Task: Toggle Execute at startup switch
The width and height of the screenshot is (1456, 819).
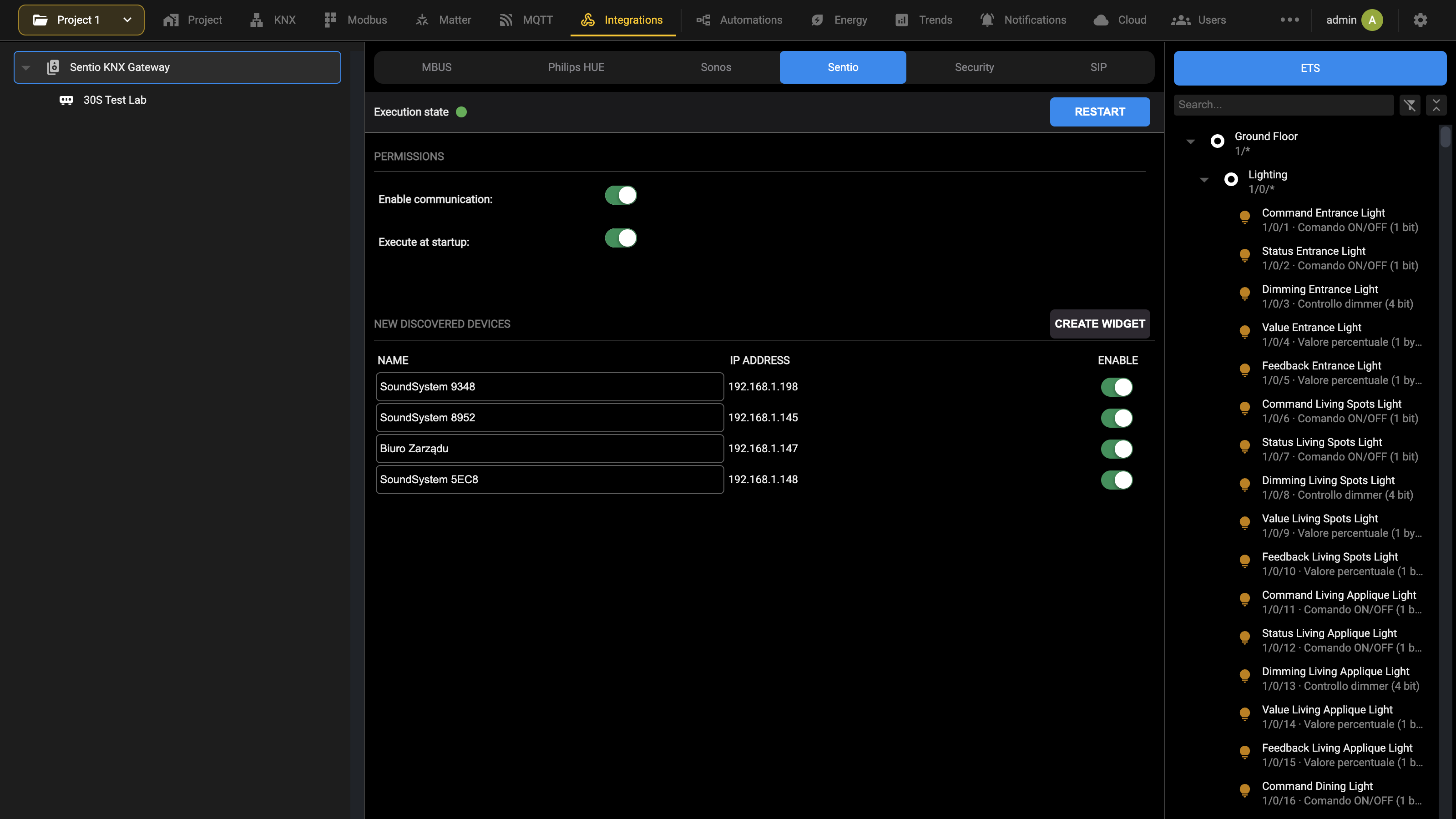Action: click(621, 238)
